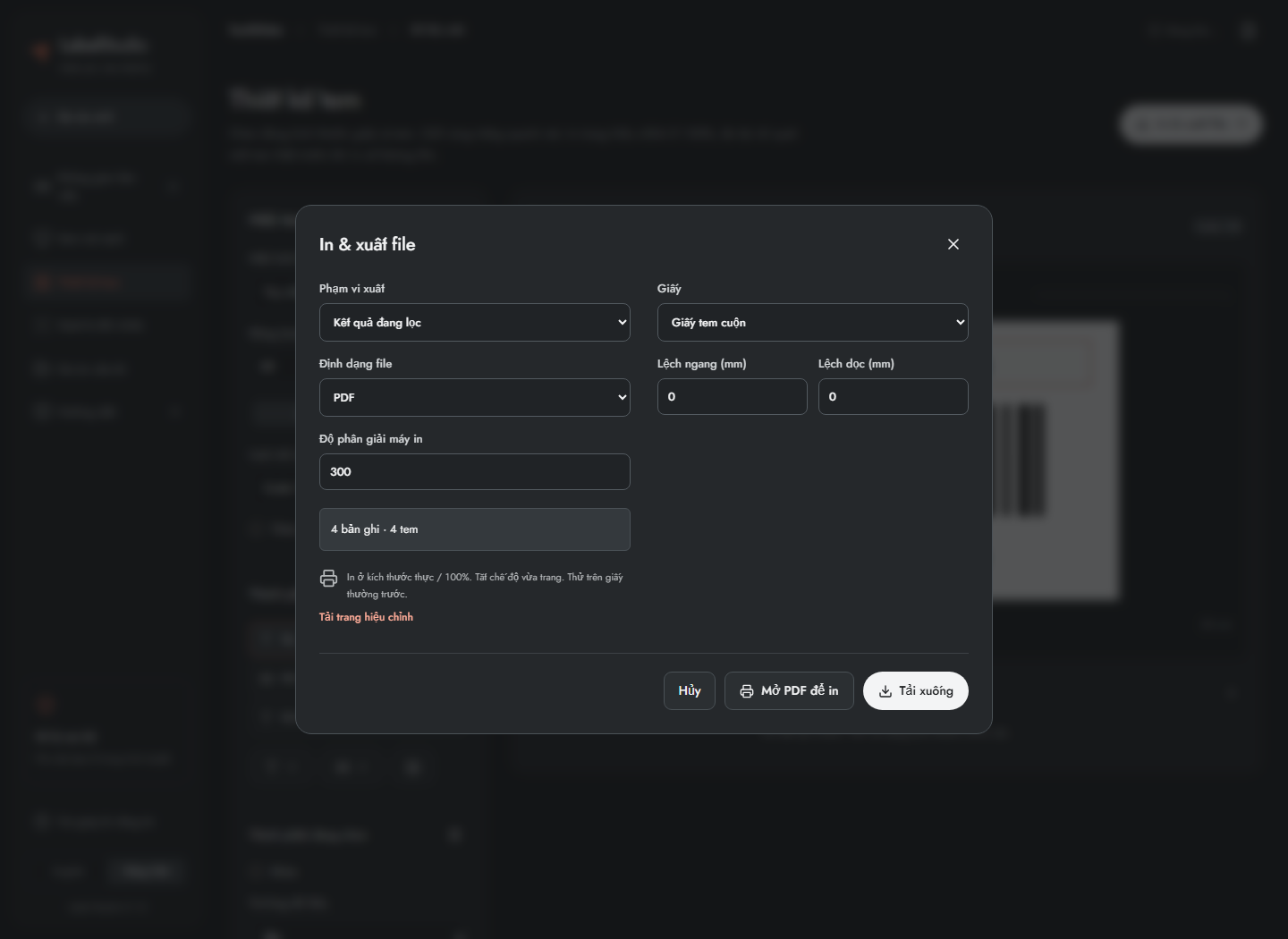Open the Tải trang hiệu chỉnh link
The height and width of the screenshot is (939, 1288).
[366, 617]
